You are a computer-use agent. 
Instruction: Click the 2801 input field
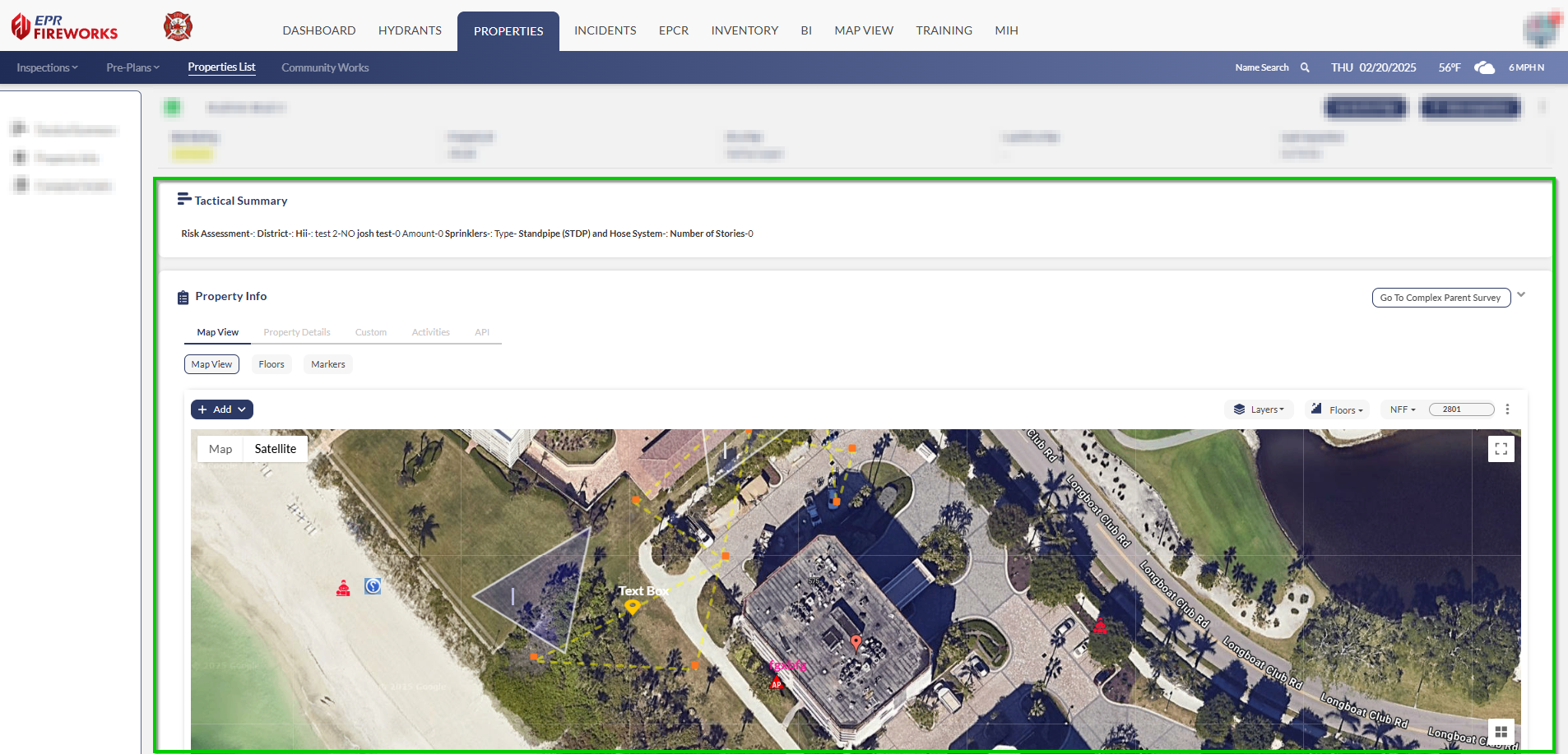[1461, 409]
